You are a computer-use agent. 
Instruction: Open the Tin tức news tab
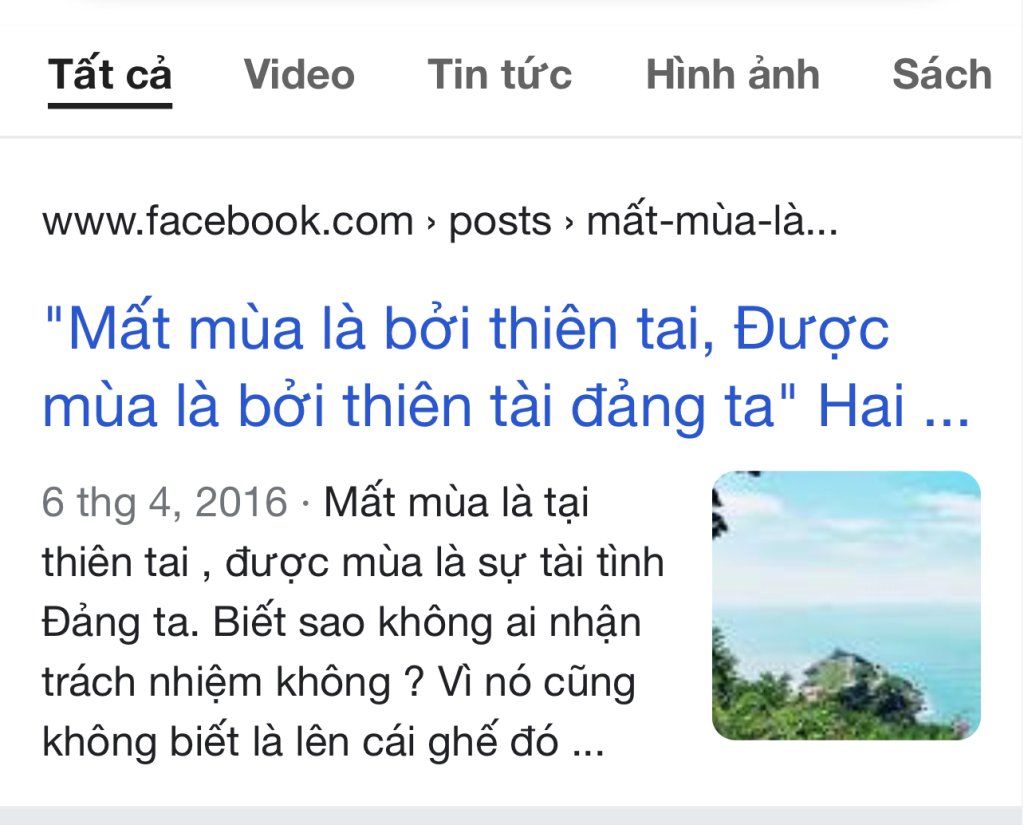point(500,74)
